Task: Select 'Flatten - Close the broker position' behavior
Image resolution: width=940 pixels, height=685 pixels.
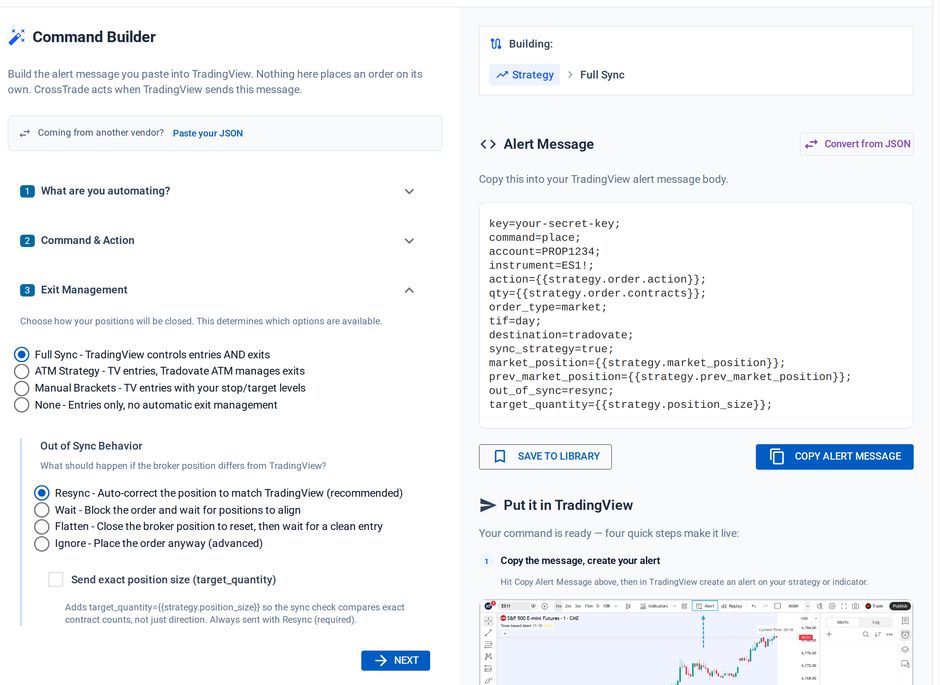Action: point(41,527)
